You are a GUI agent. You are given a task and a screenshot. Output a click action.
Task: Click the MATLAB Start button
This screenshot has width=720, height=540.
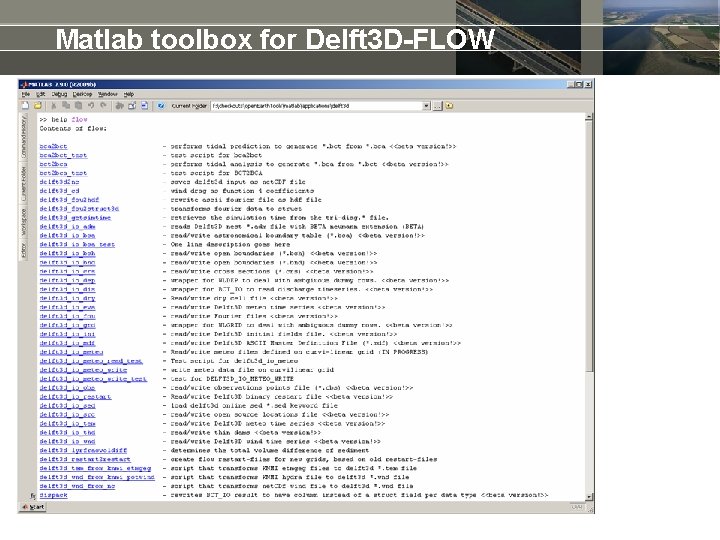pos(33,507)
